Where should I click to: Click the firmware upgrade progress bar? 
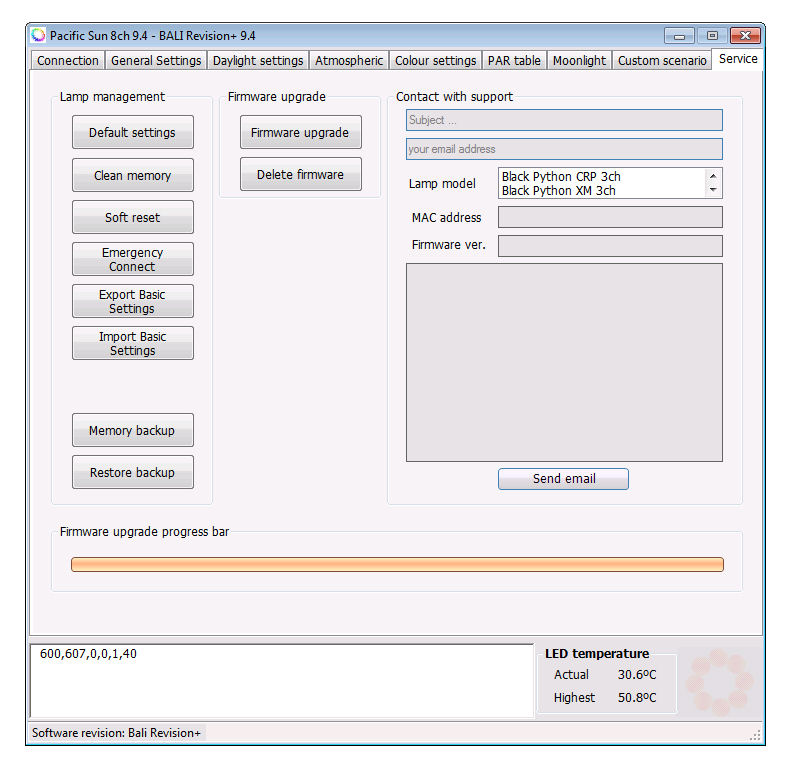pos(397,565)
